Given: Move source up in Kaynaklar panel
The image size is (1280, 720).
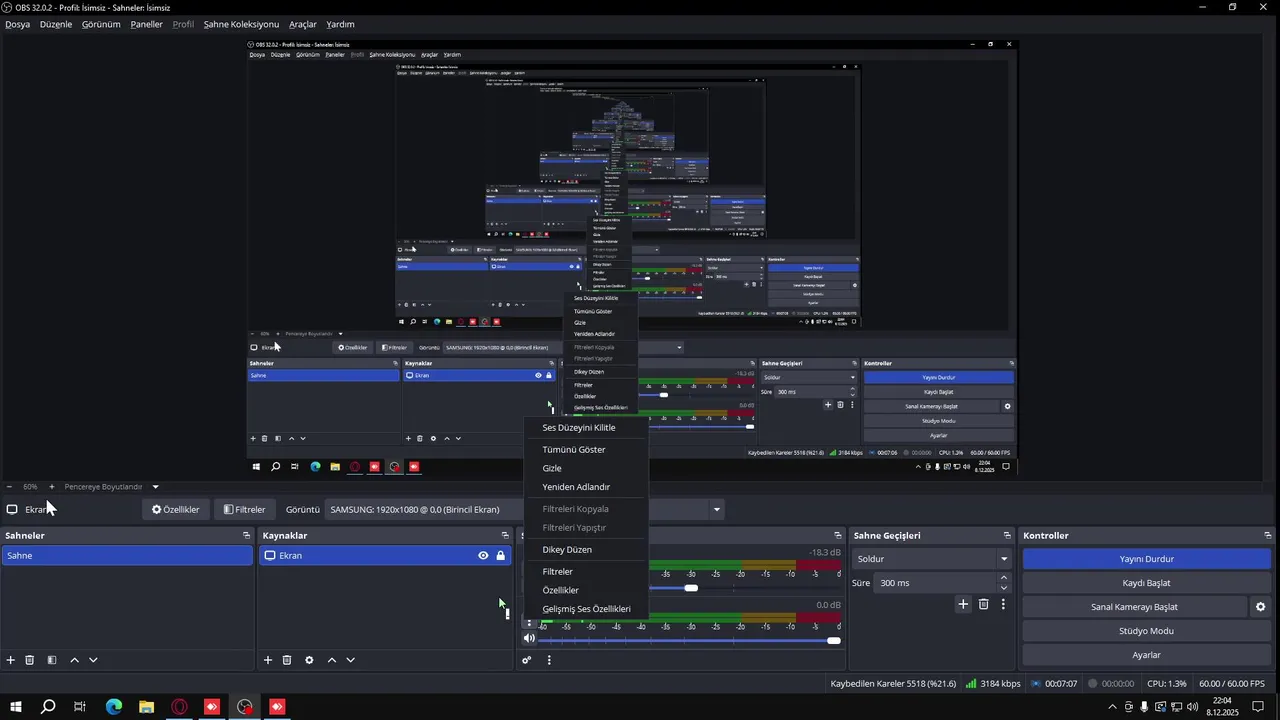Looking at the screenshot, I should click(x=332, y=660).
